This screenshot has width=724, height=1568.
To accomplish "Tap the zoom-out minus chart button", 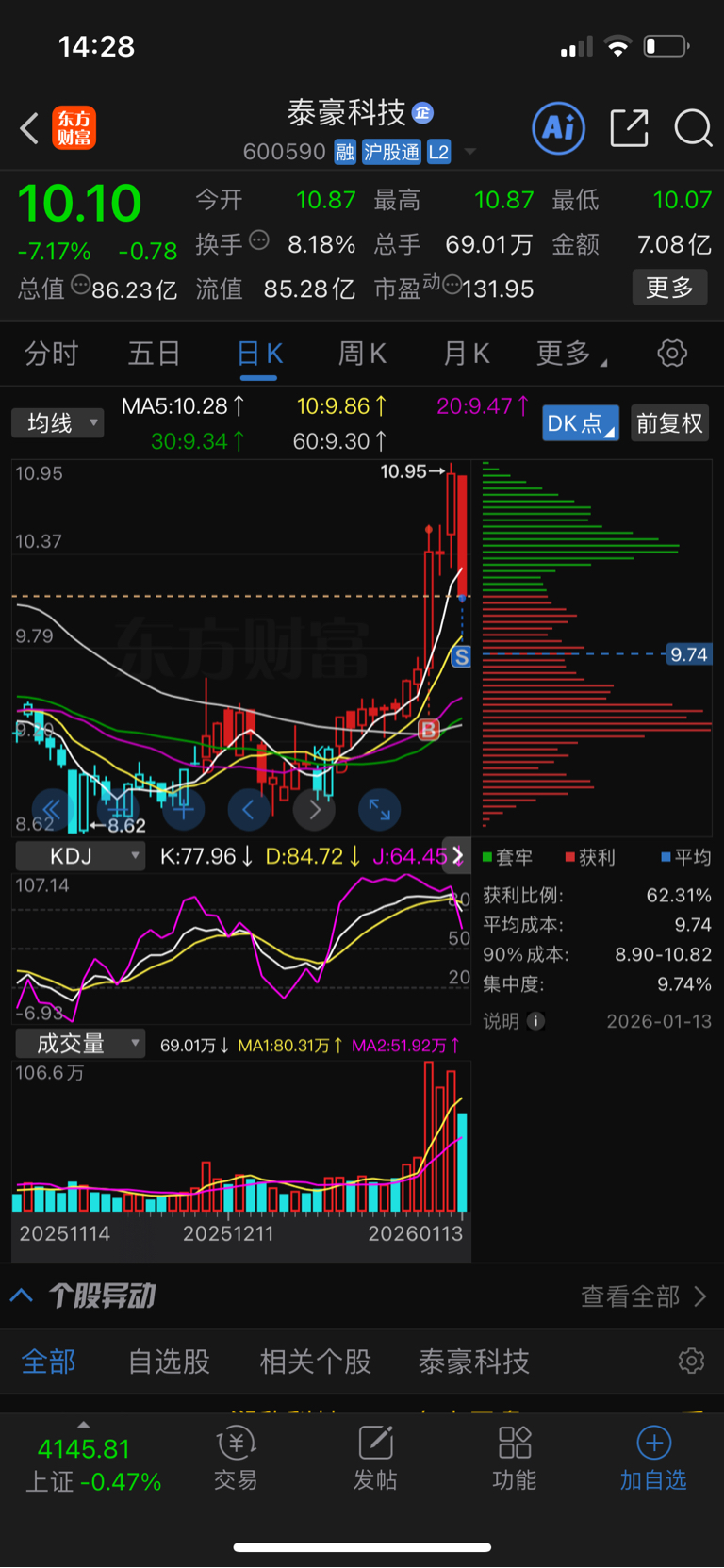I will click(118, 809).
